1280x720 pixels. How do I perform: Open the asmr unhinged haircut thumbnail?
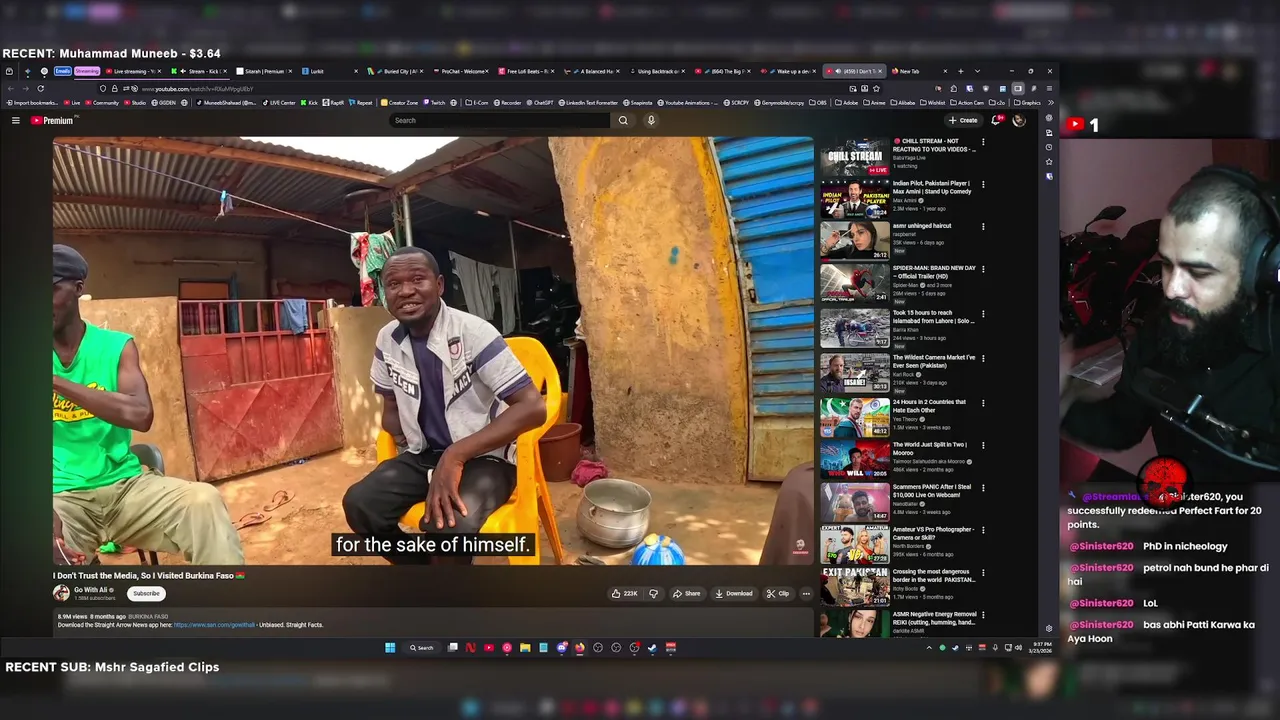pos(855,241)
